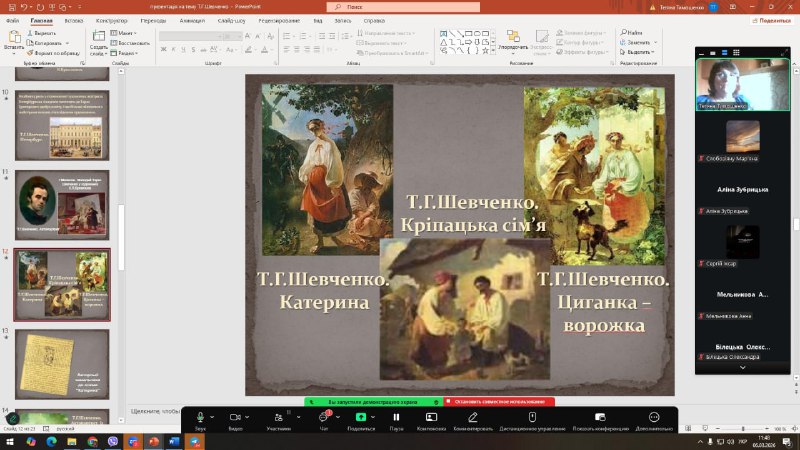The width and height of the screenshot is (800, 450).
Task: Open the Zoom More options menu
Action: pos(653,417)
